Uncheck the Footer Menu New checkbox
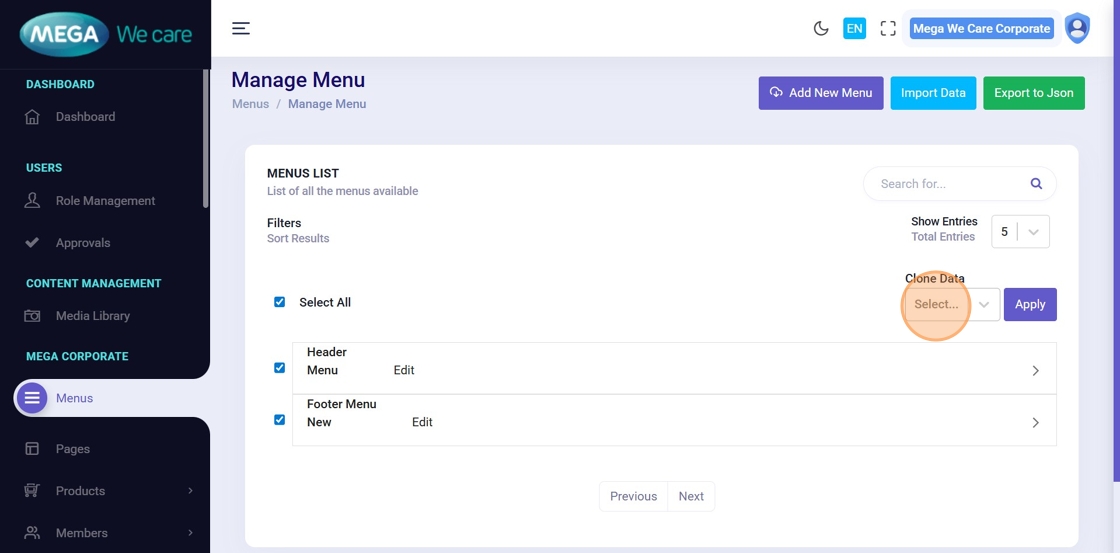 pos(280,420)
